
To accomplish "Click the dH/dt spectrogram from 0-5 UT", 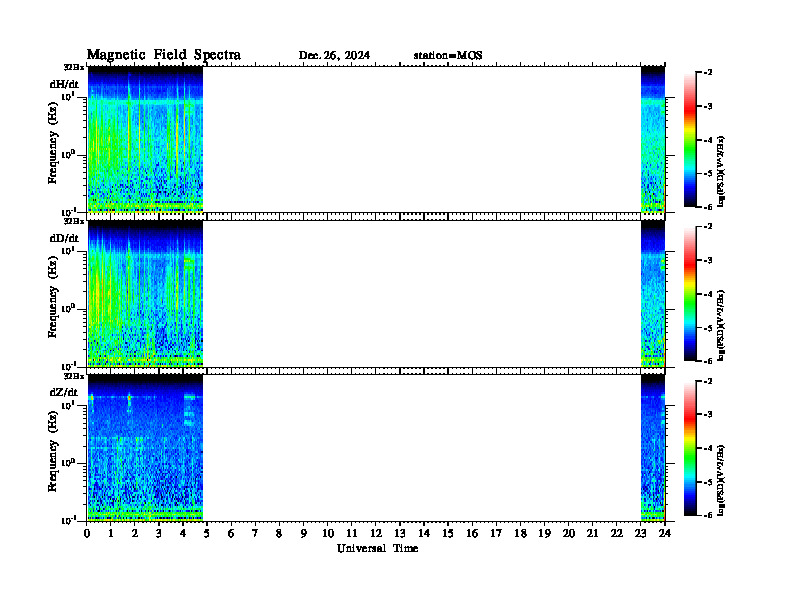I will [x=145, y=139].
